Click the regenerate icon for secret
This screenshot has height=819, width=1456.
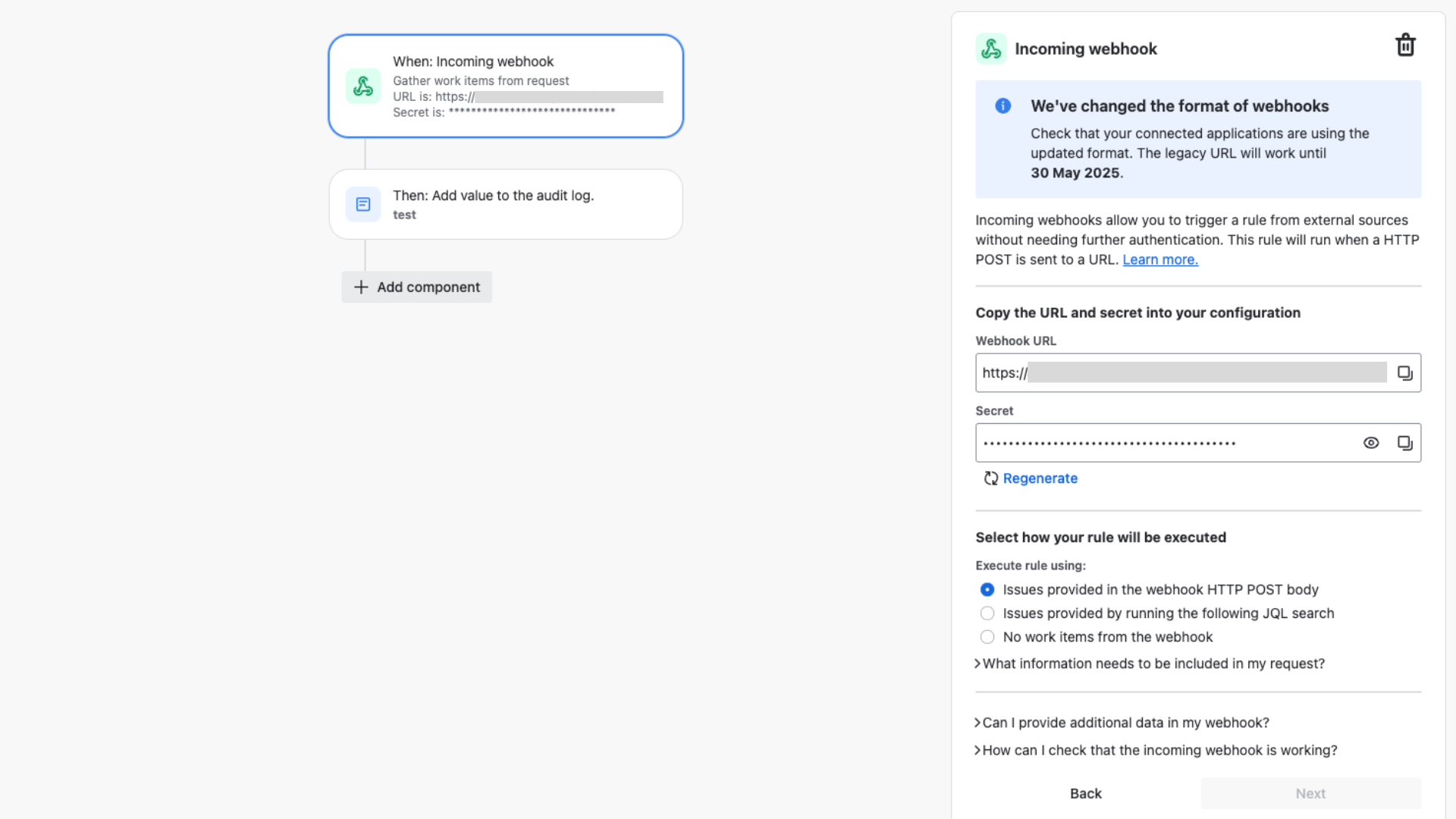click(x=990, y=478)
